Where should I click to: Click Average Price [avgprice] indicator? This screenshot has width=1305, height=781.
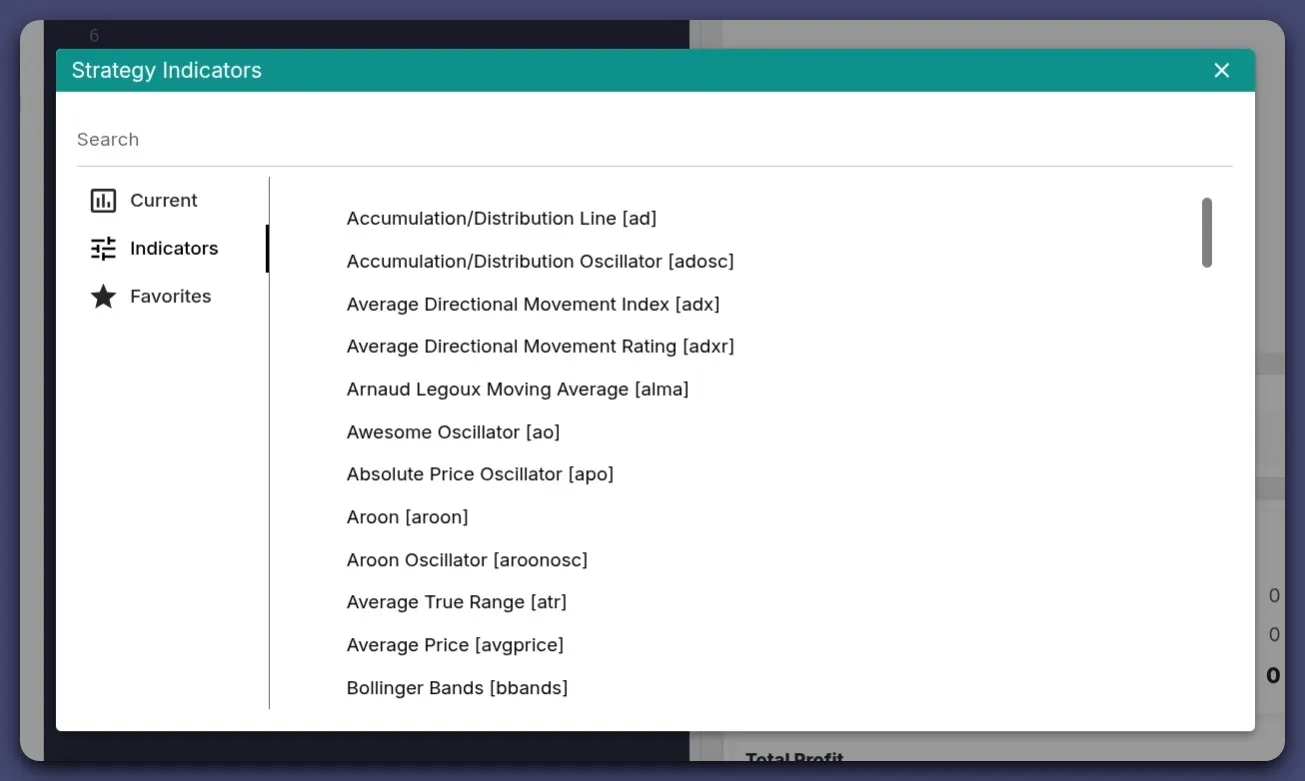[x=455, y=645]
